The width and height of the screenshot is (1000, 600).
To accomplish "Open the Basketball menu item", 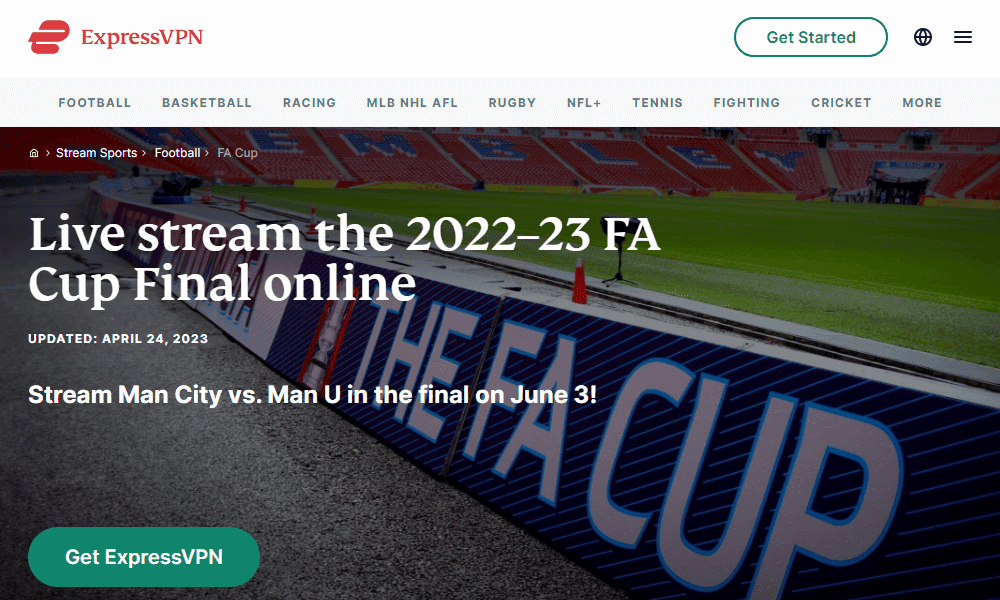I will 207,103.
